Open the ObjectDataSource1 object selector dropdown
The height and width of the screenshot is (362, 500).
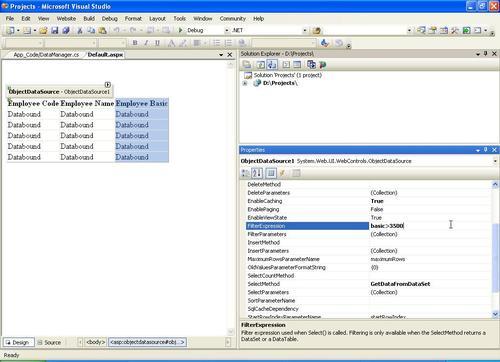495,161
